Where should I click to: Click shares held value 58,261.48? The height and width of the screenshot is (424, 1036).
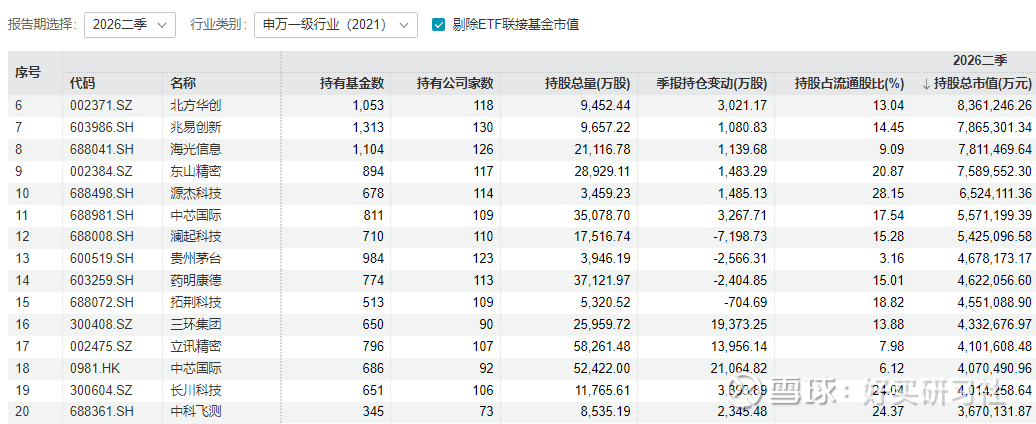(603, 346)
